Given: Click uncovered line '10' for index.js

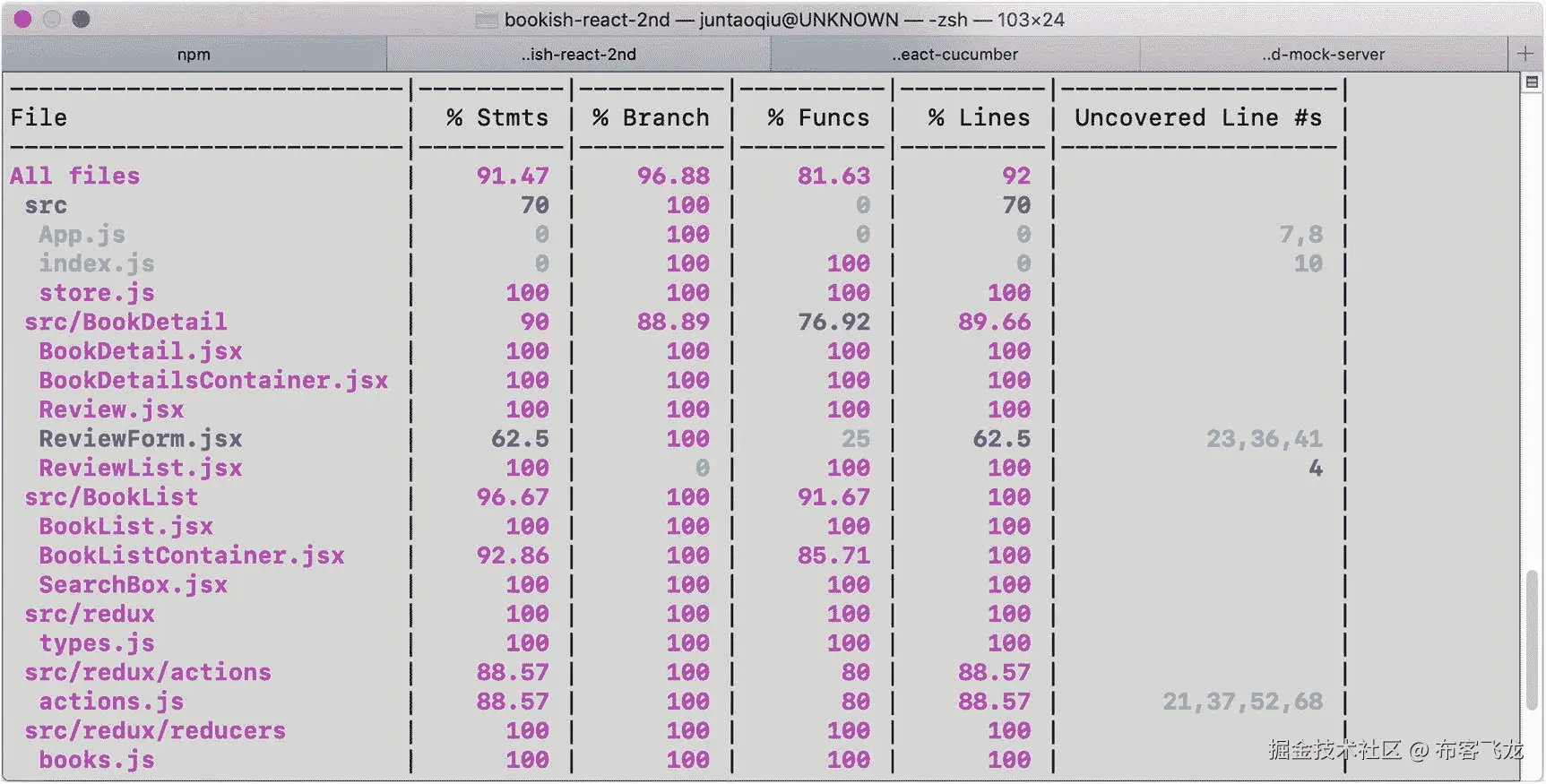Looking at the screenshot, I should [x=1308, y=263].
